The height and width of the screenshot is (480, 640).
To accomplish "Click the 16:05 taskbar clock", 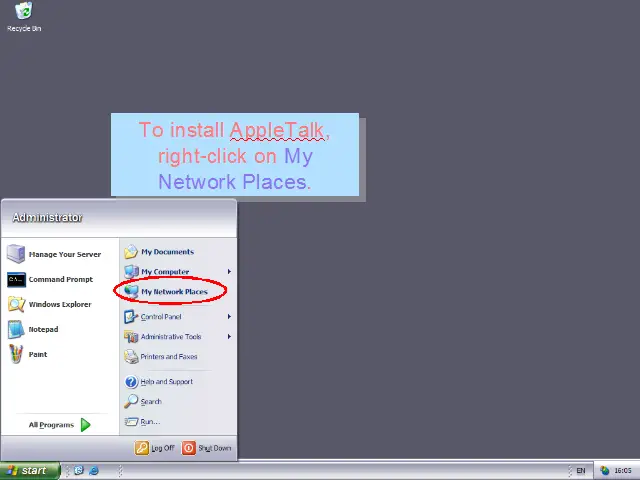I will coord(623,471).
